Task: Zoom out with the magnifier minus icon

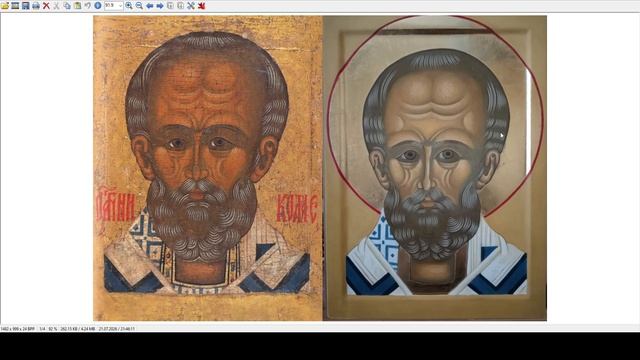Action: click(139, 6)
